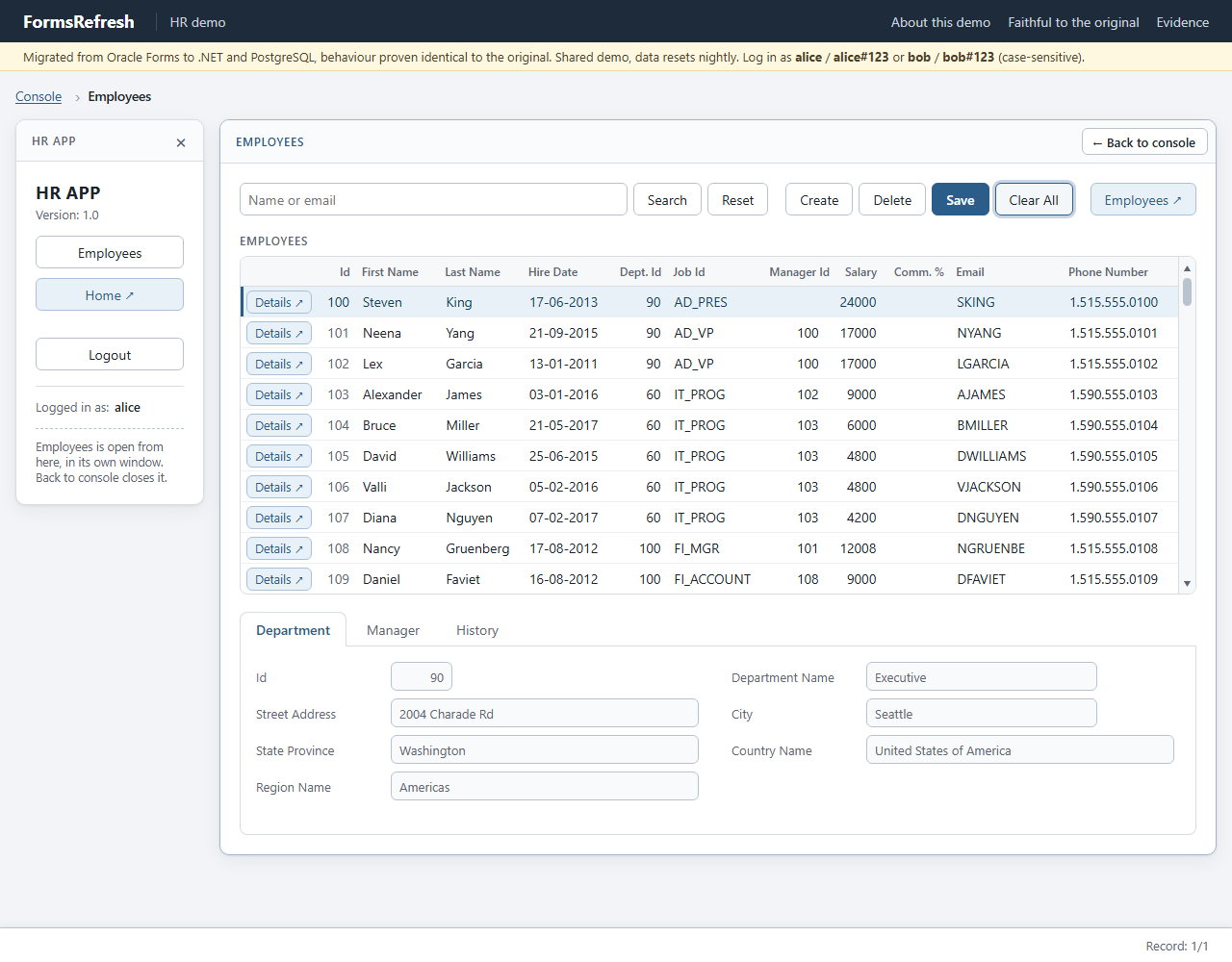Click the Hire Date column header
The width and height of the screenshot is (1232, 962).
coord(552,272)
